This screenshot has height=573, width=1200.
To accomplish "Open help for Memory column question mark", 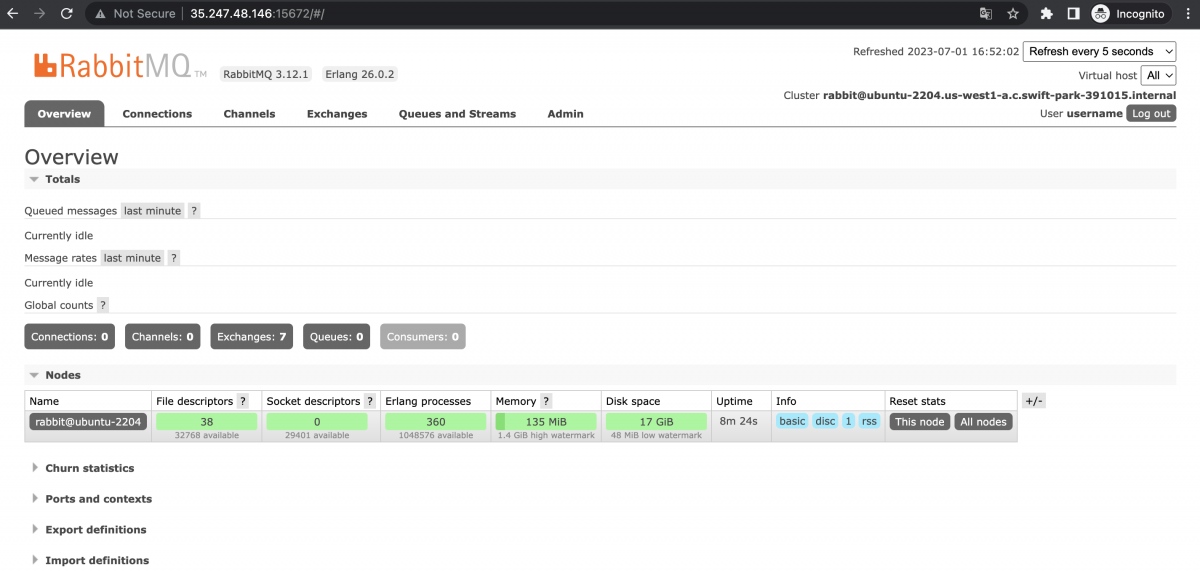I will click(547, 401).
